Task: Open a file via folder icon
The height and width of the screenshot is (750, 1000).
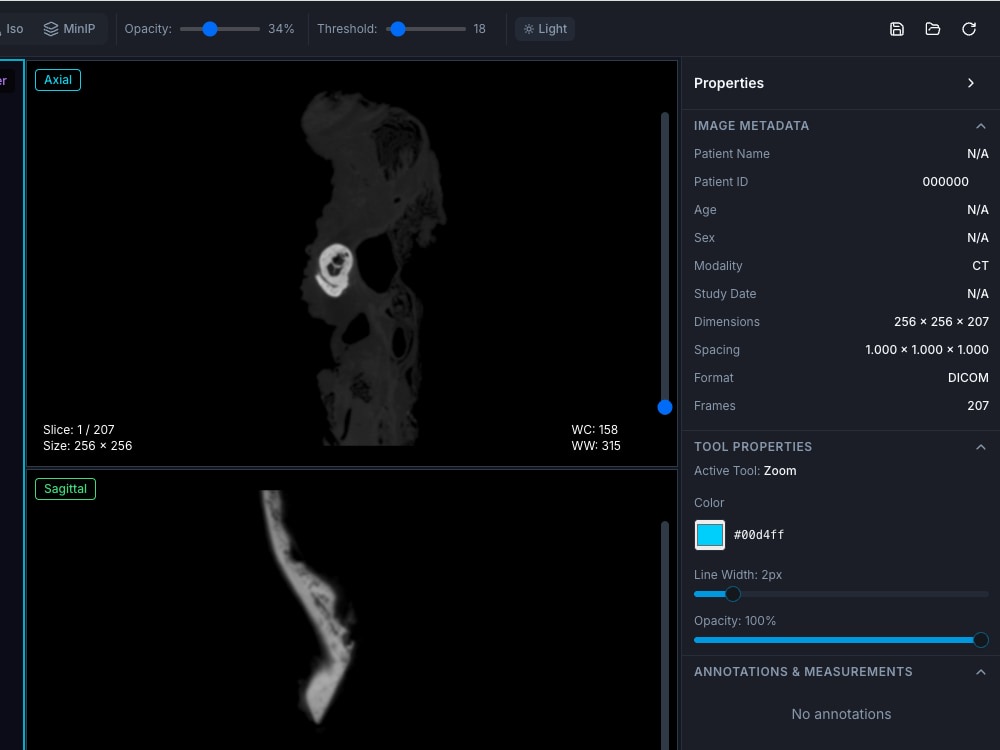Action: [x=932, y=29]
